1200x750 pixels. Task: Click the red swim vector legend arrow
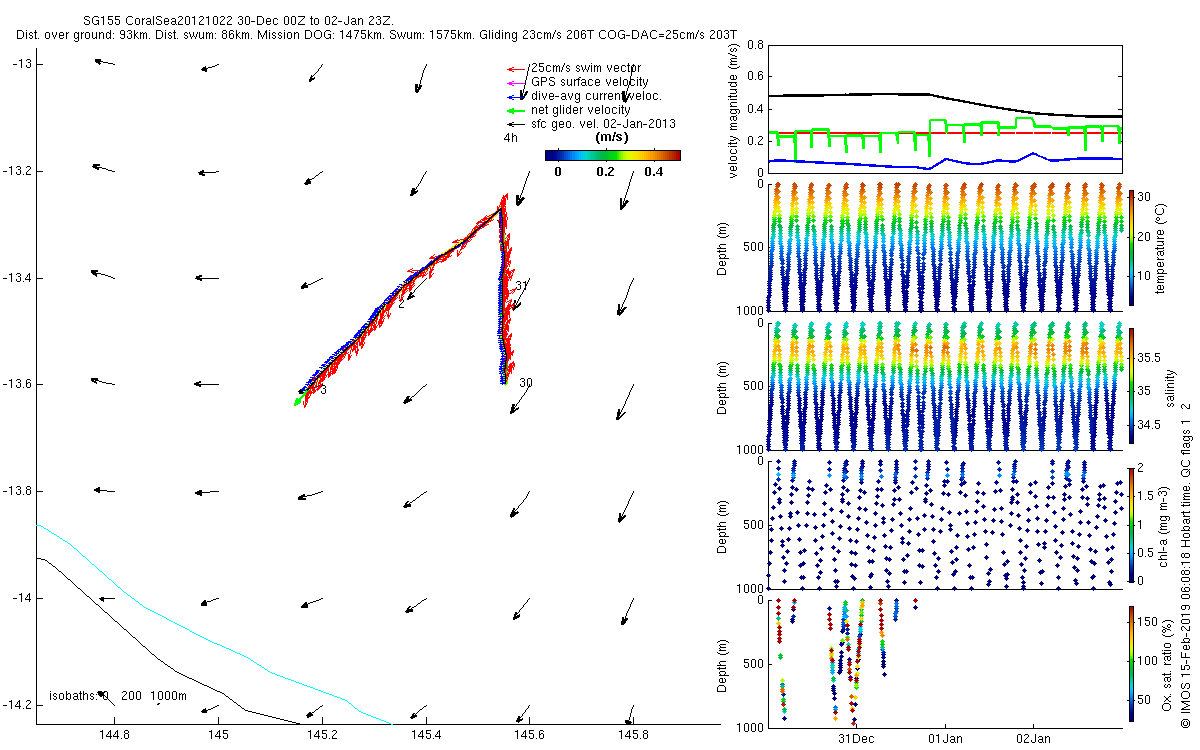(x=517, y=69)
